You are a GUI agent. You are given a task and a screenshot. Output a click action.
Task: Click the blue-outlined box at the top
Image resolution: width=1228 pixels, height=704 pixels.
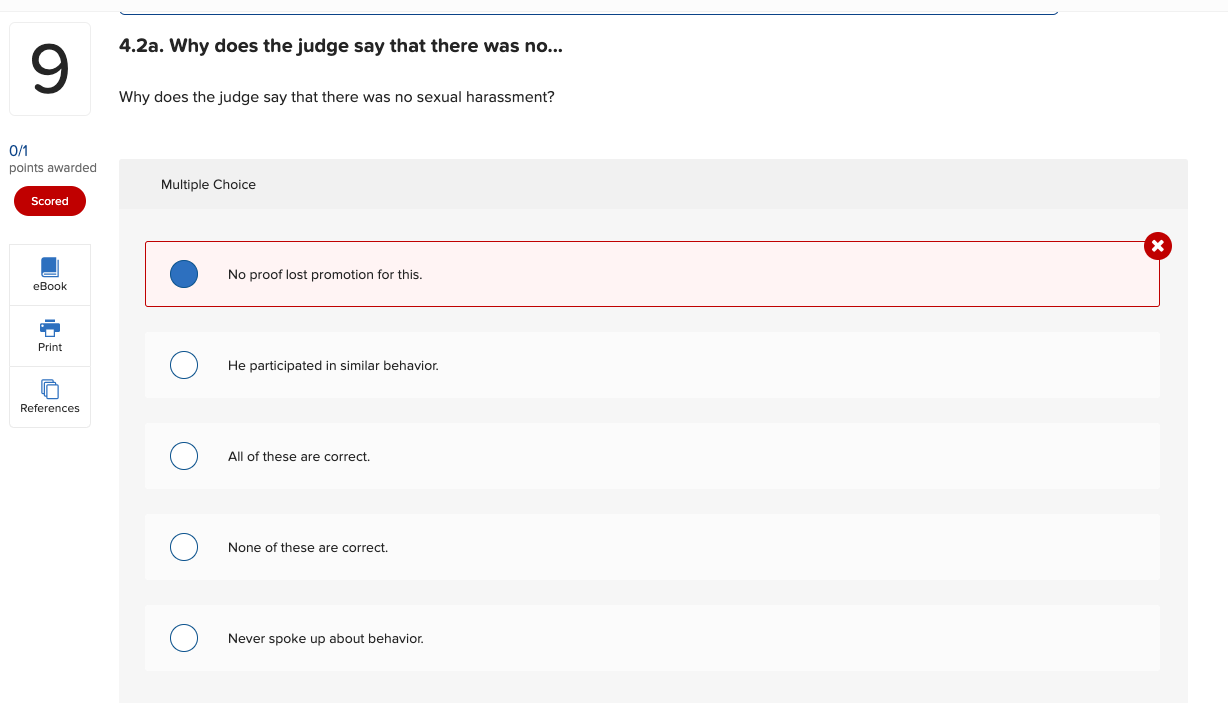click(x=588, y=8)
